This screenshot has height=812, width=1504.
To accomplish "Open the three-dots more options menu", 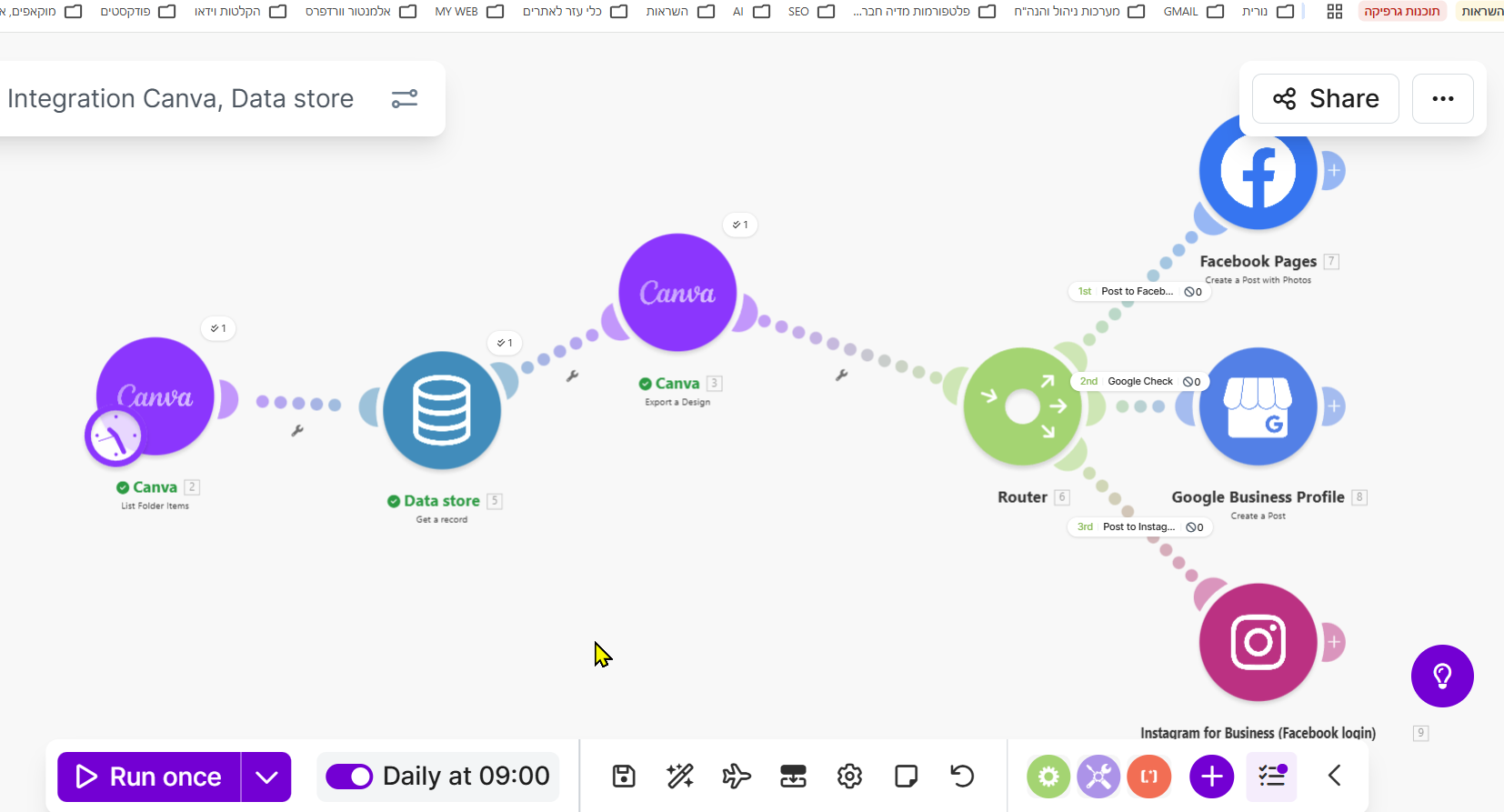I will point(1443,98).
